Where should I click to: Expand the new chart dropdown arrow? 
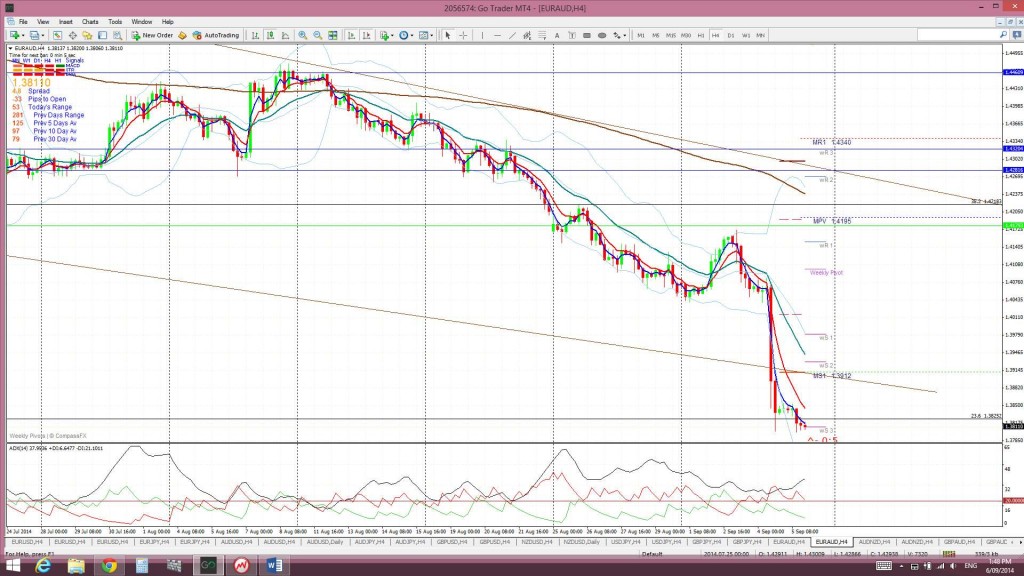[x=25, y=35]
